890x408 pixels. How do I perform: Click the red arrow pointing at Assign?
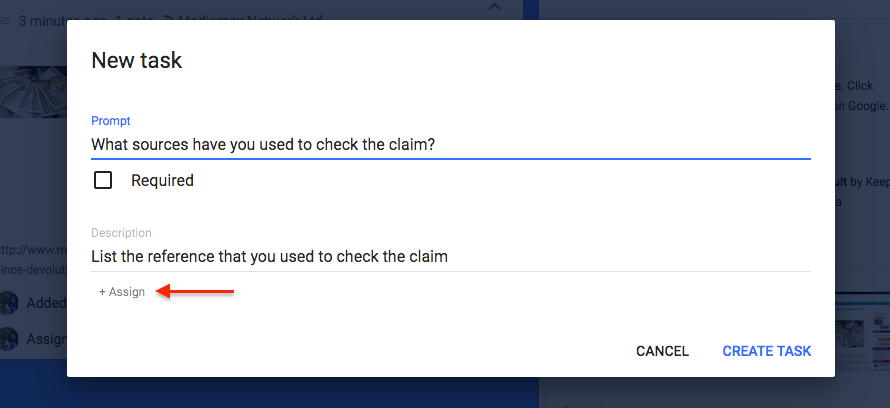pos(195,292)
